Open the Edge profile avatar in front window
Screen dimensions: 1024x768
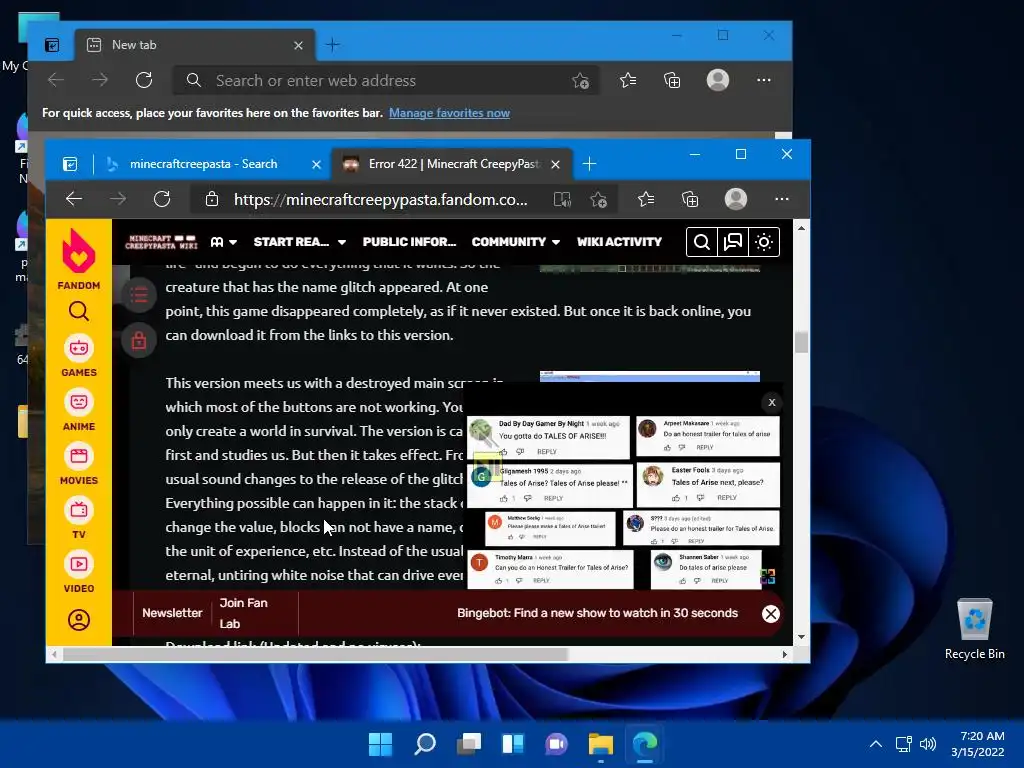point(736,199)
